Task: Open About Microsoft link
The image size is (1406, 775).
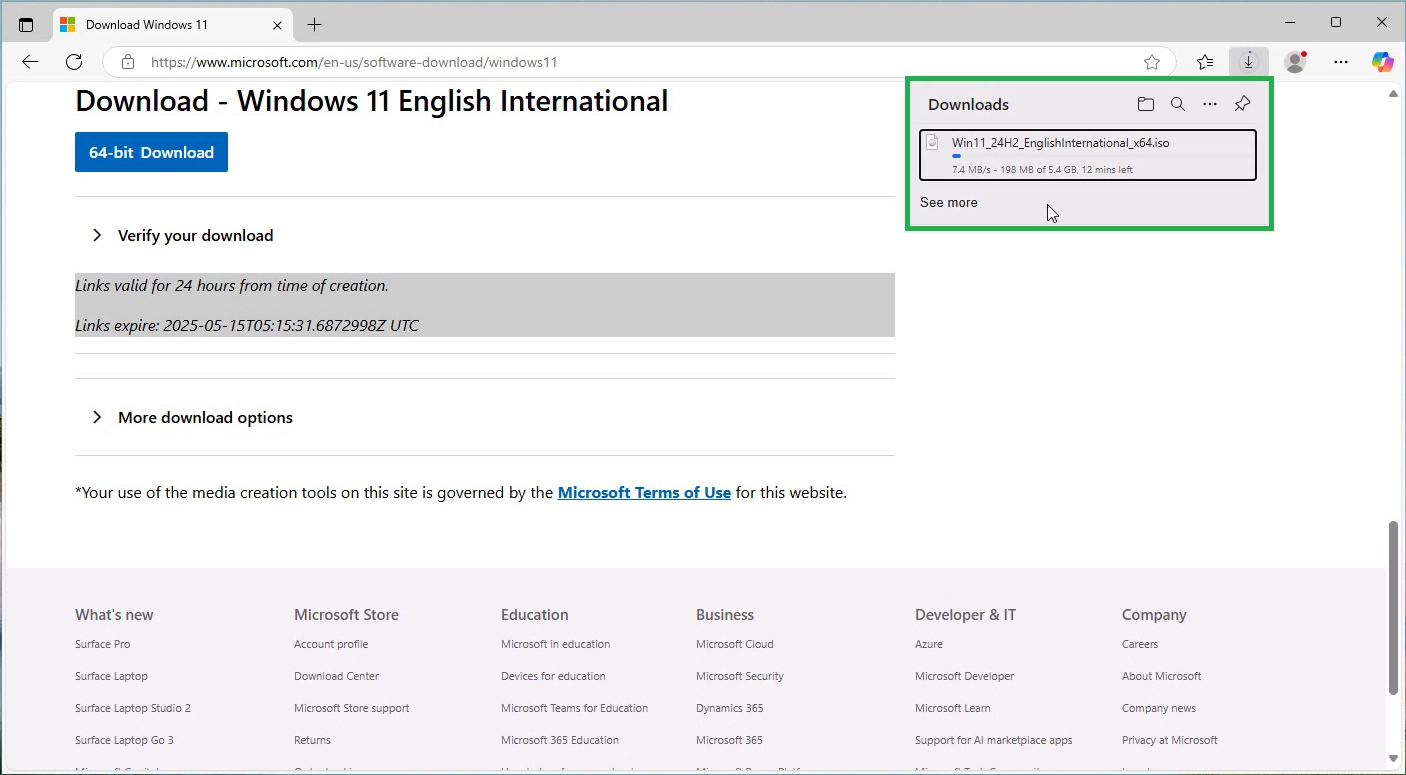Action: click(x=1161, y=676)
